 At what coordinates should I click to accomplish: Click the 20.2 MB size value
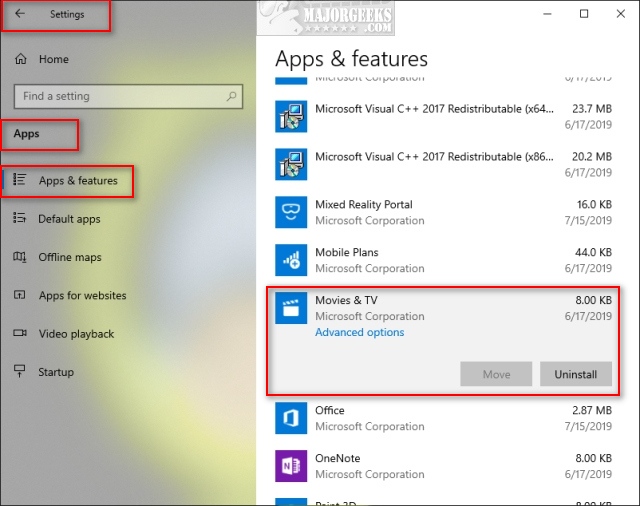coord(592,157)
